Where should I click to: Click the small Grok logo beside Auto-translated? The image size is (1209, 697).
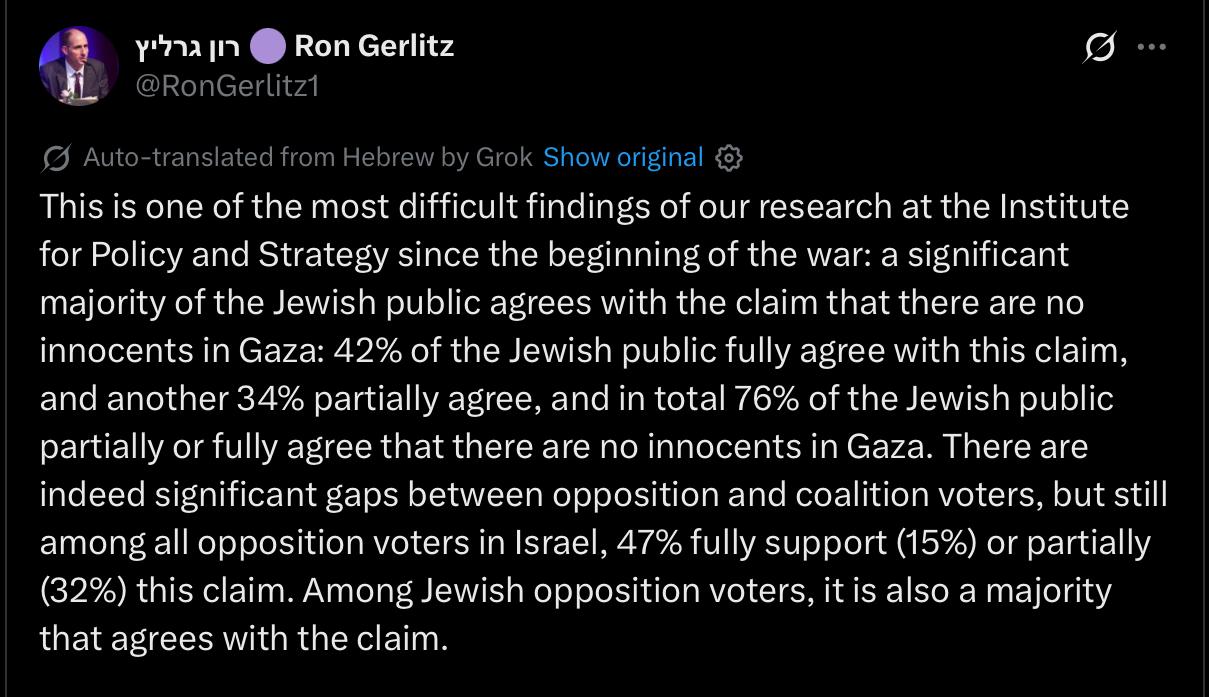point(57,158)
